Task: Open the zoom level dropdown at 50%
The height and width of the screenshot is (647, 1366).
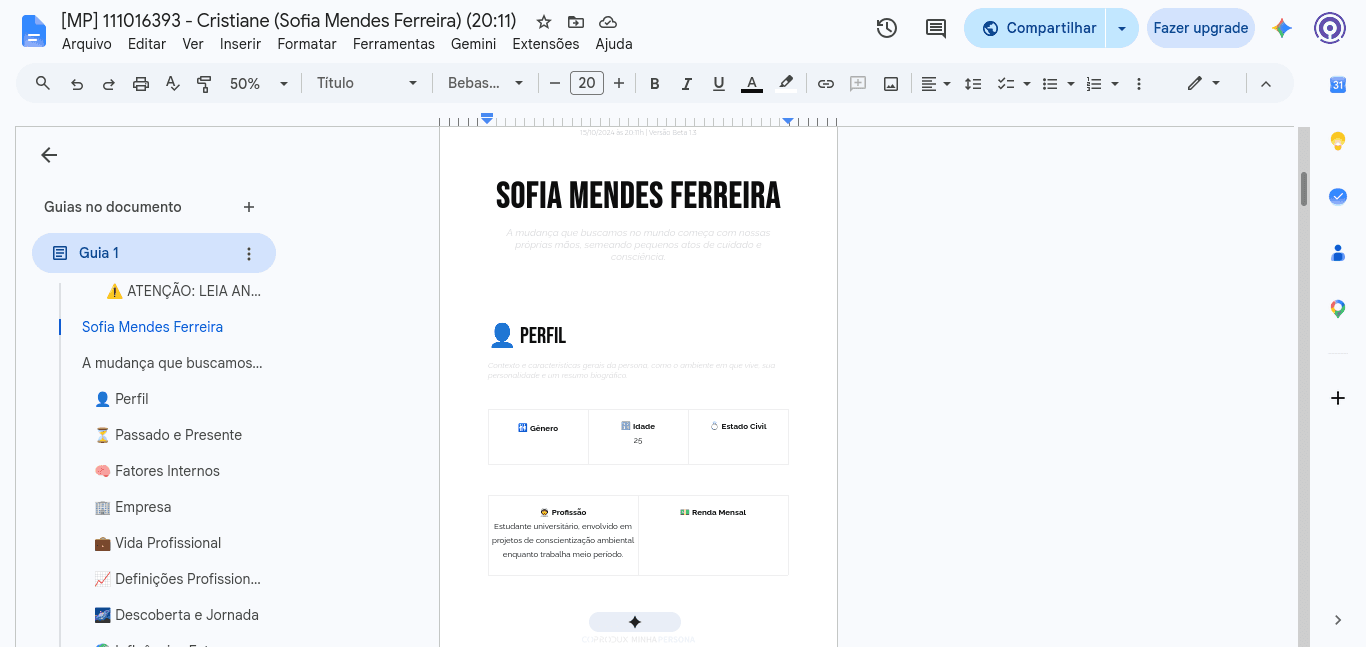Action: 259,84
